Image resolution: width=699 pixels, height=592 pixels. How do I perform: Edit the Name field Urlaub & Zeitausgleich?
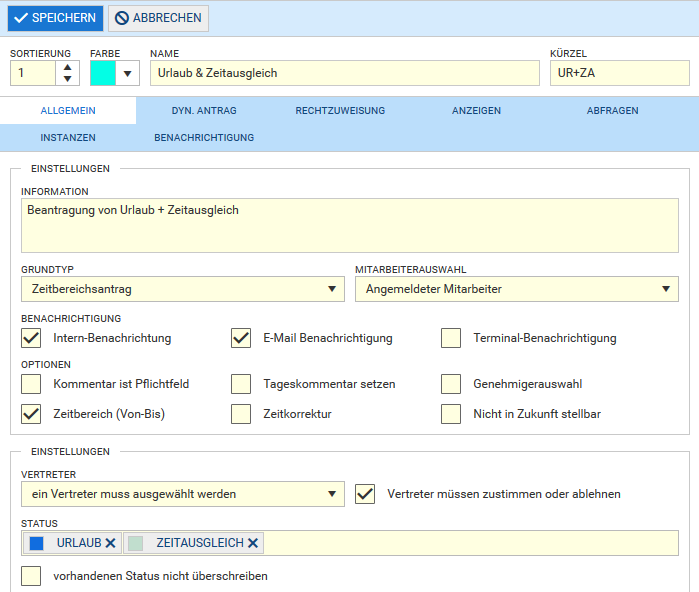(345, 73)
